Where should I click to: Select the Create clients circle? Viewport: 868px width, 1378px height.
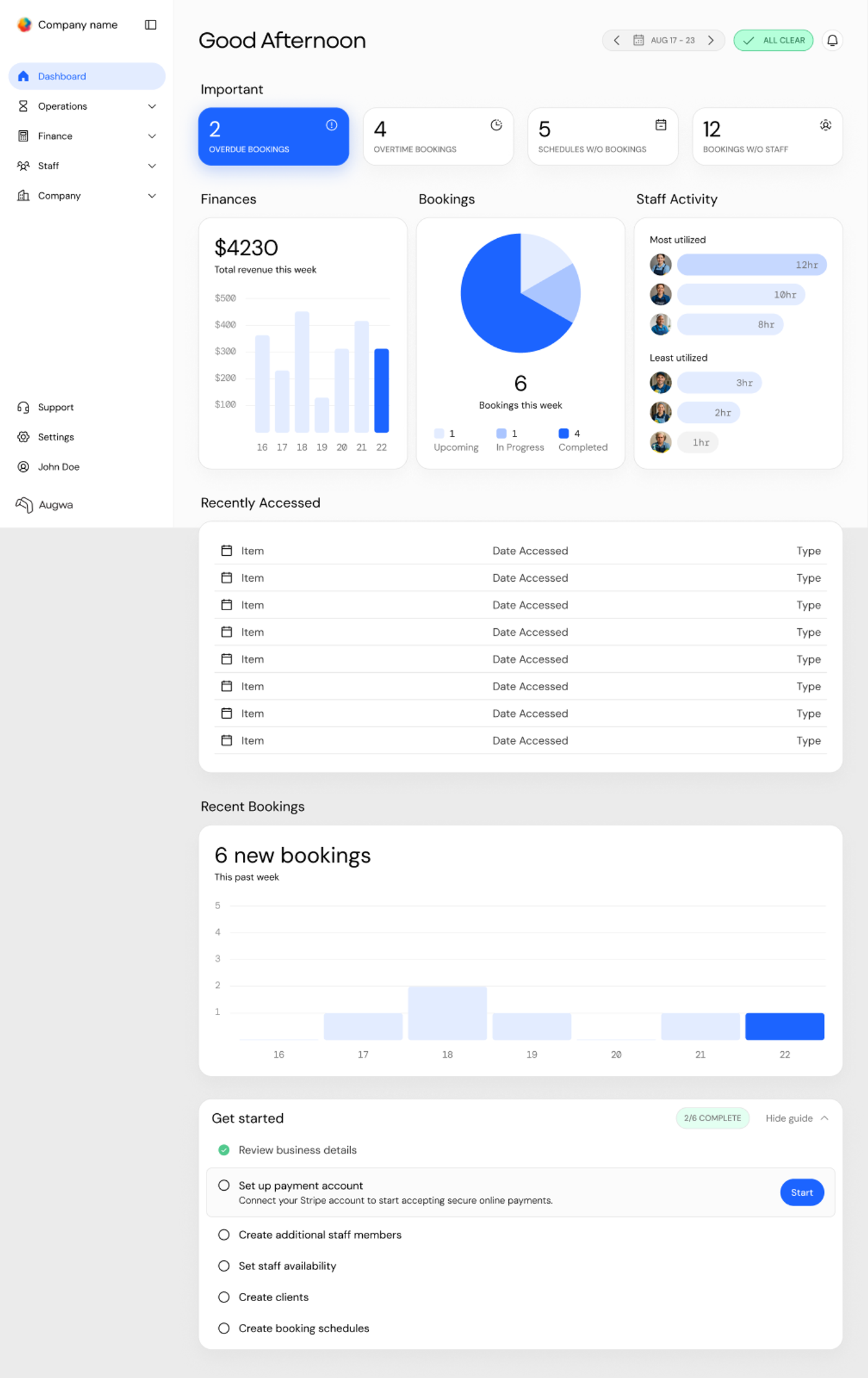point(224,1297)
